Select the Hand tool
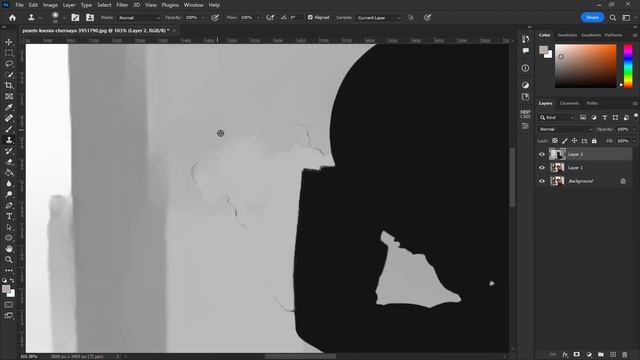This screenshot has width=640, height=360. [9, 249]
